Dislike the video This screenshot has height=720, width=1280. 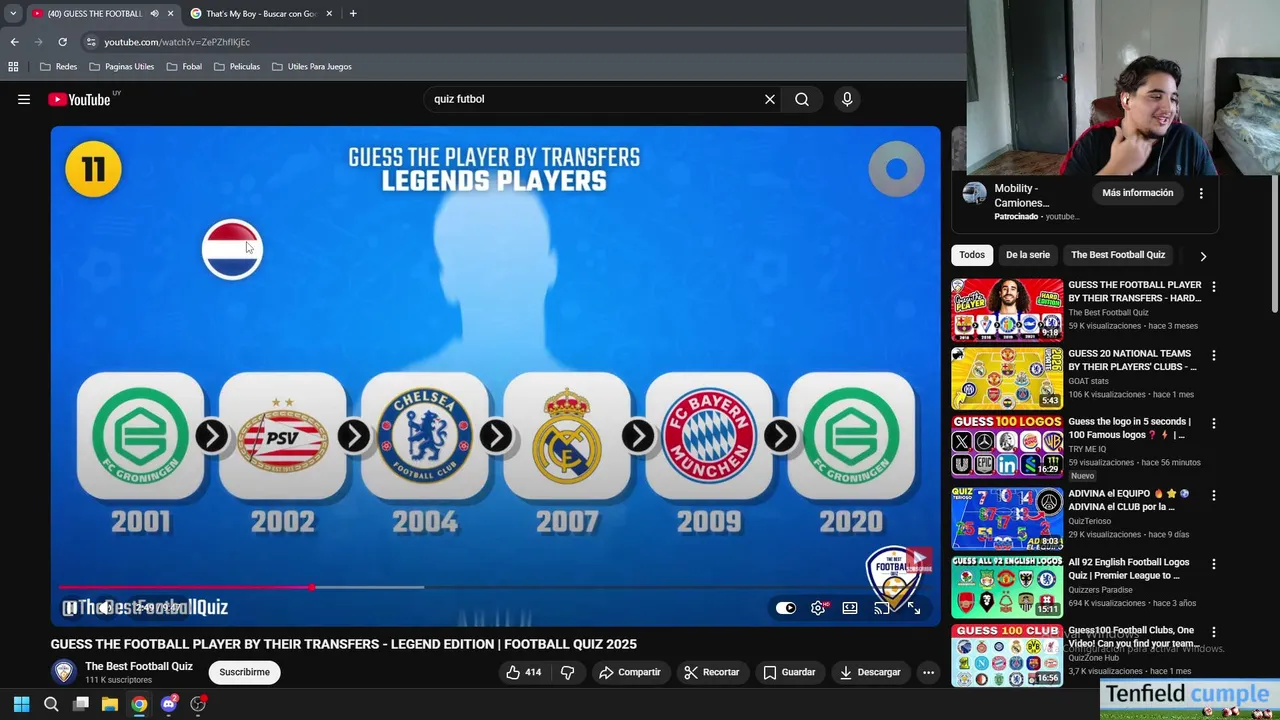click(567, 672)
